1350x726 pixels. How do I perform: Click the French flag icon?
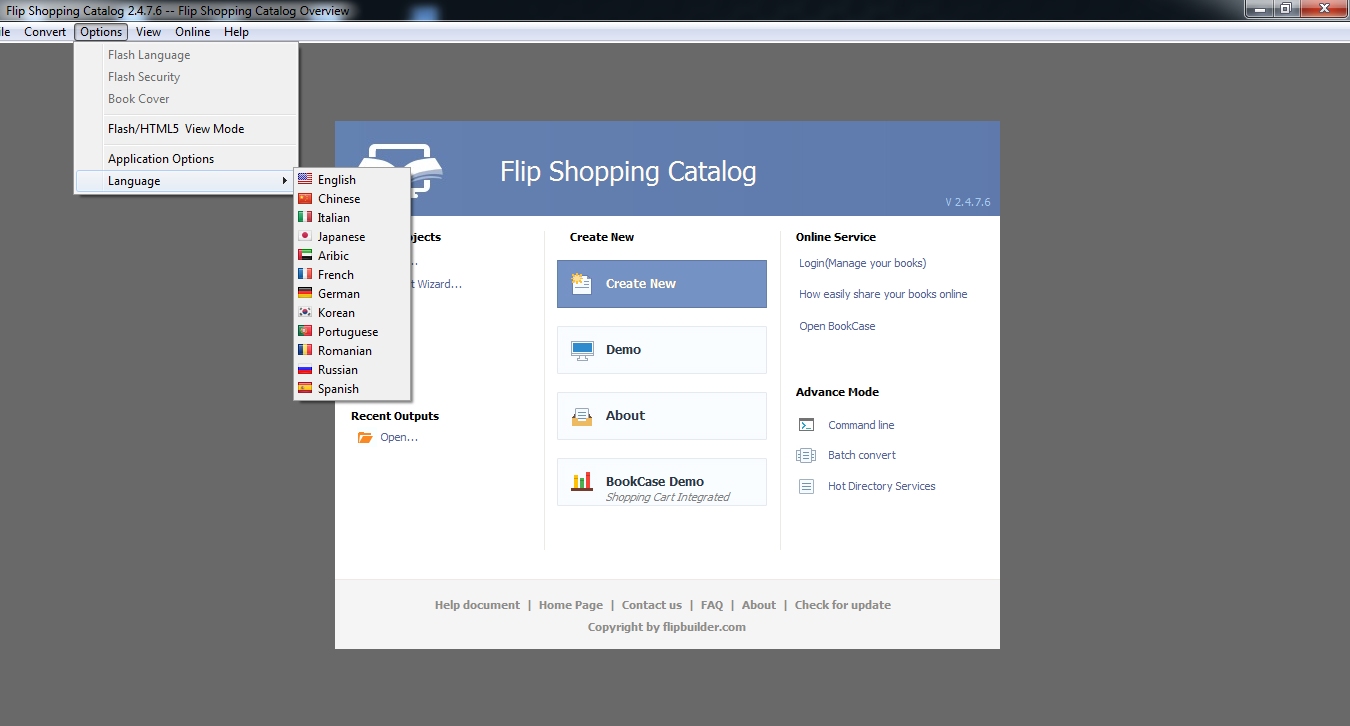click(305, 274)
